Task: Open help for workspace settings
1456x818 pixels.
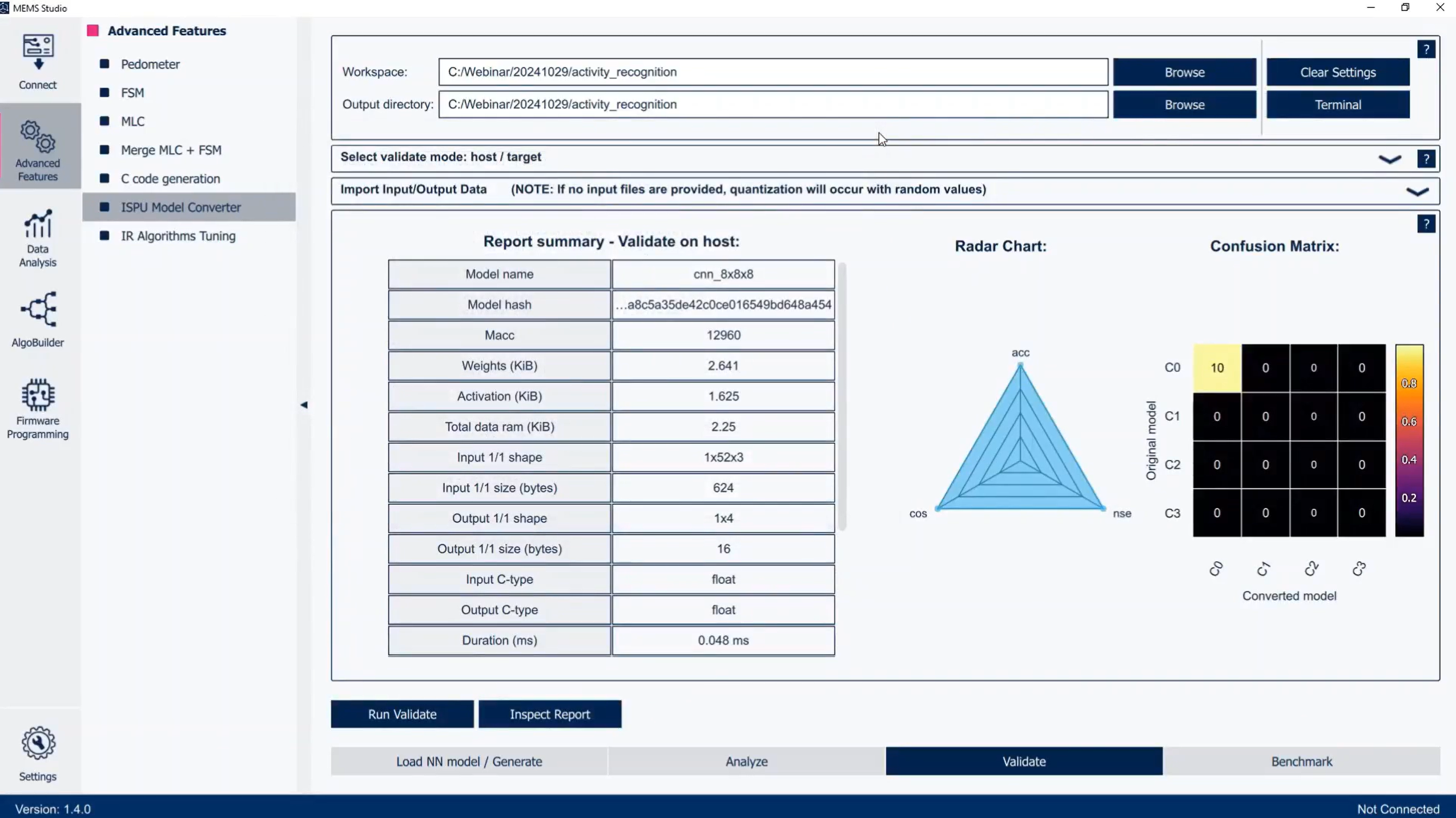Action: (x=1427, y=49)
